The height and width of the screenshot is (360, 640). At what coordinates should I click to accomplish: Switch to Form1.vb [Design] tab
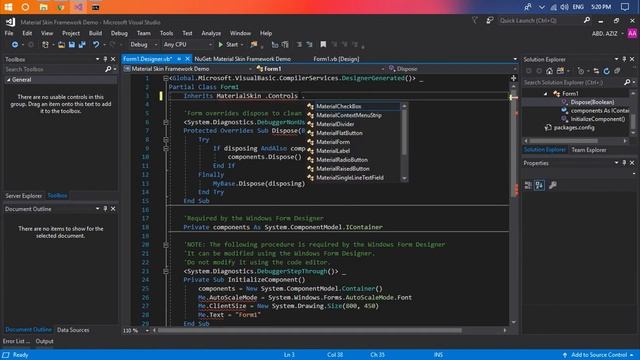(x=336, y=59)
